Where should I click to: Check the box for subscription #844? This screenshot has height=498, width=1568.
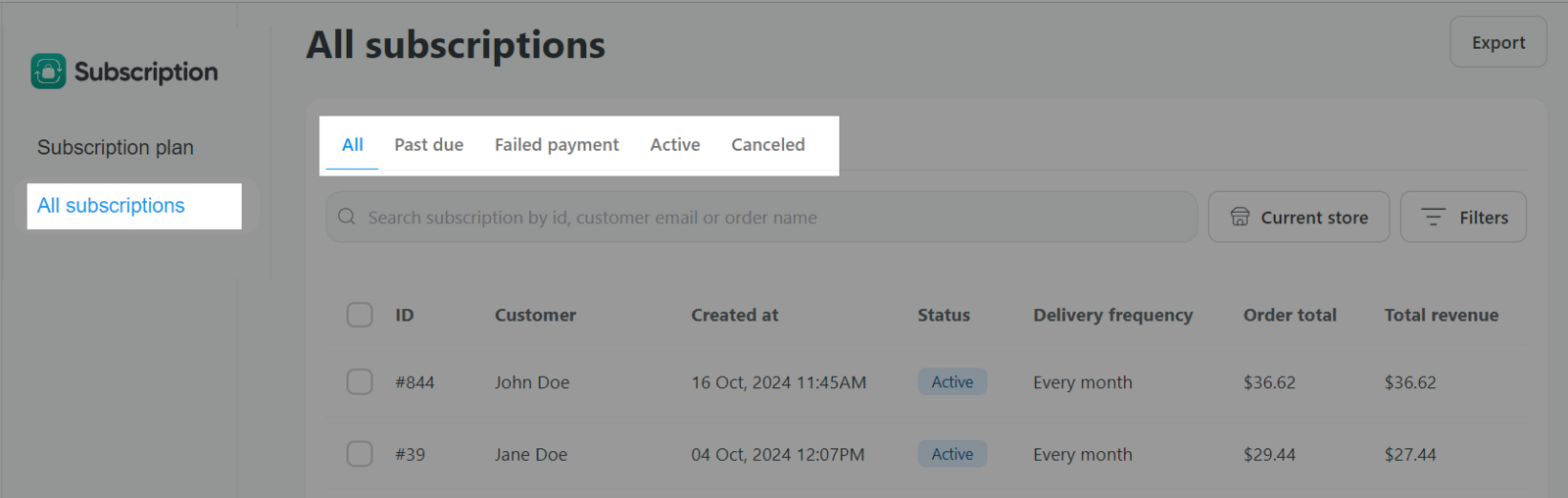coord(360,381)
